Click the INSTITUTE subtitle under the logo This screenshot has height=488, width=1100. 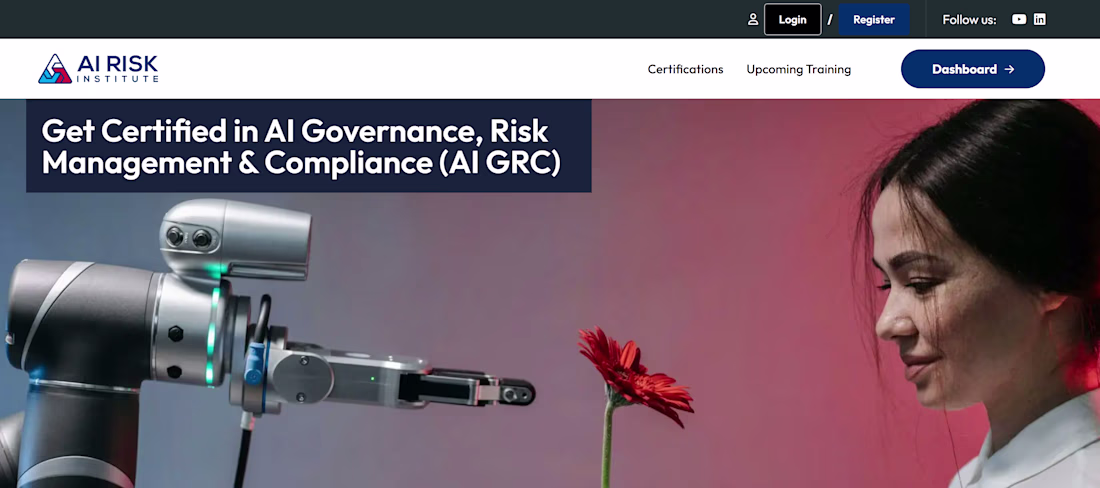[117, 79]
